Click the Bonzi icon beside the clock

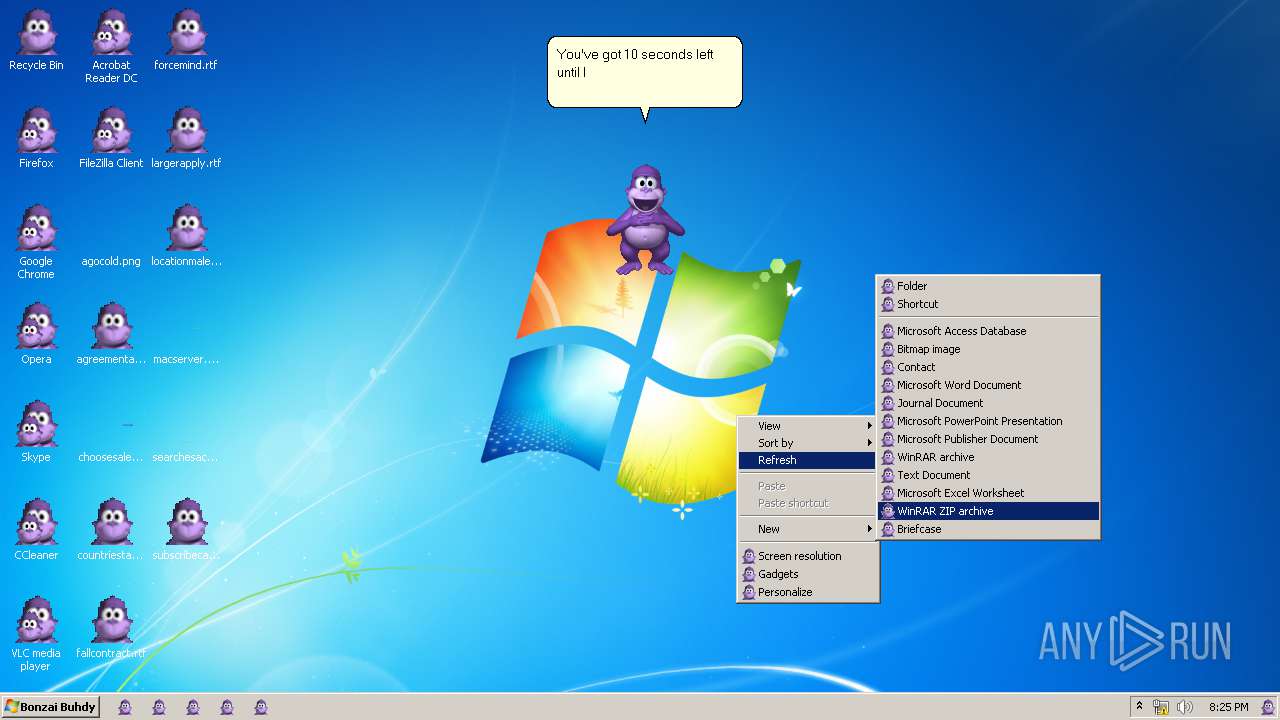pos(1267,707)
